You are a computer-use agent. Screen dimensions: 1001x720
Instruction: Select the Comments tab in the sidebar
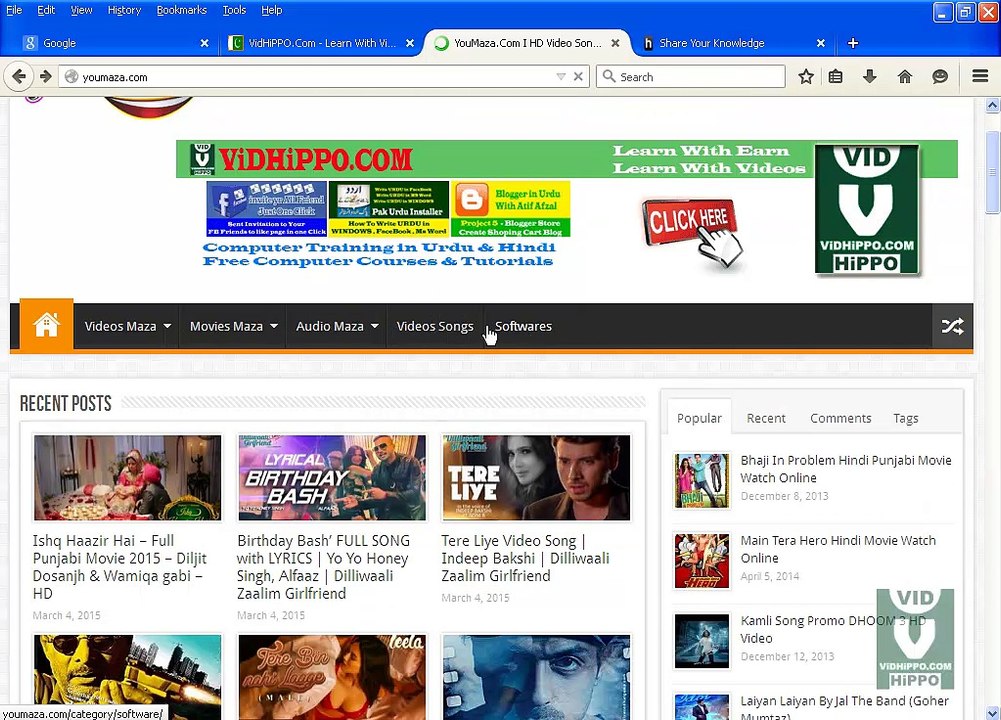(840, 418)
